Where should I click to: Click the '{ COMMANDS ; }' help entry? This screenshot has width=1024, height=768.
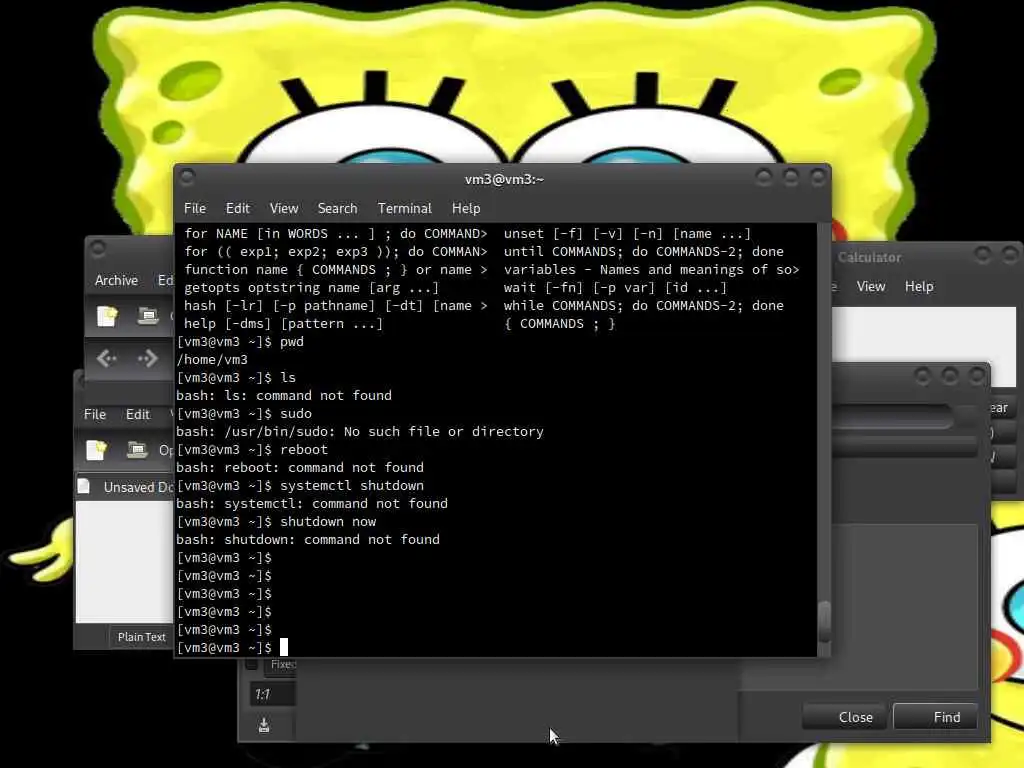(559, 323)
